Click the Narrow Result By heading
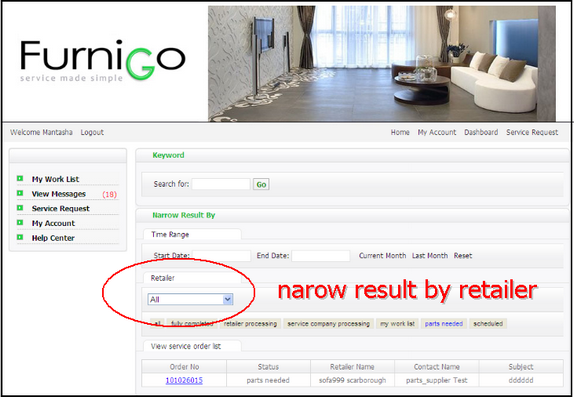This screenshot has height=397, width=574. (x=183, y=215)
